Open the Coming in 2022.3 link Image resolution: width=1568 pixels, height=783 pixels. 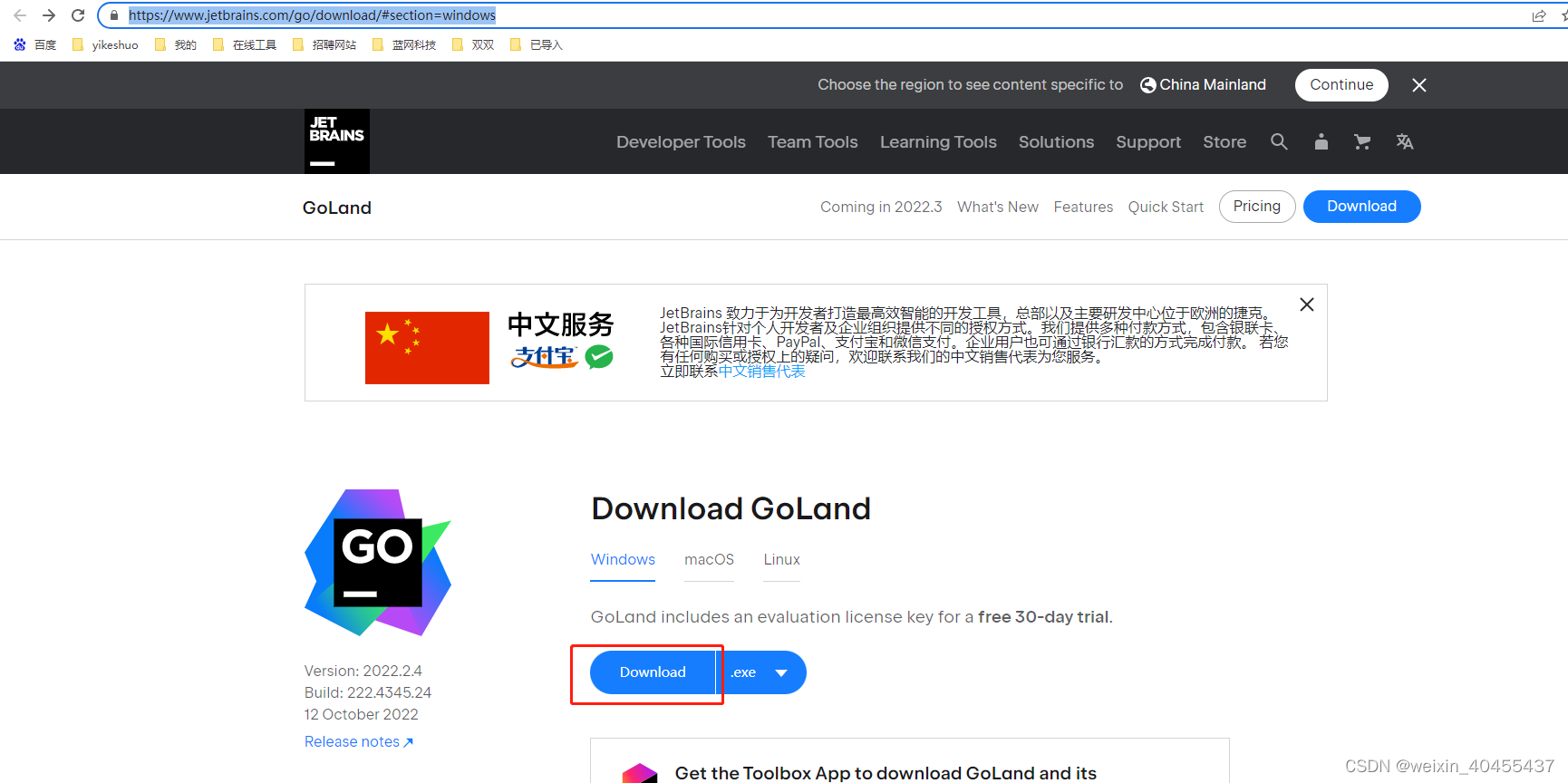point(881,207)
